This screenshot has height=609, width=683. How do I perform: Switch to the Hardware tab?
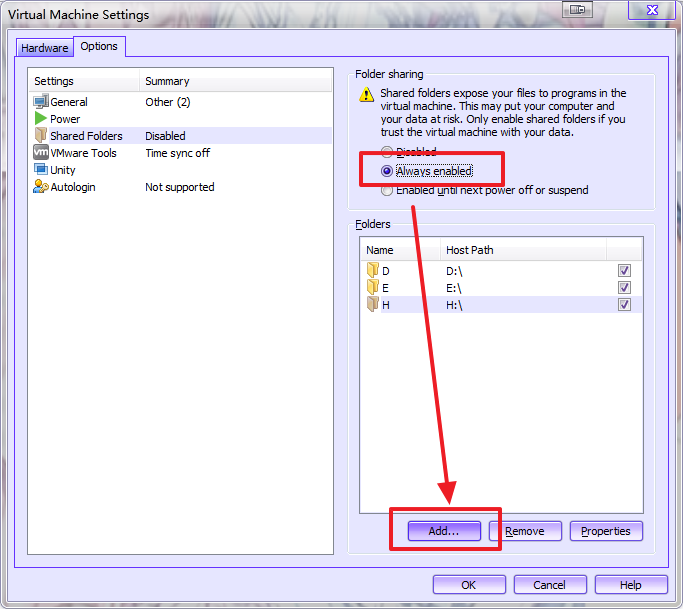click(x=45, y=48)
